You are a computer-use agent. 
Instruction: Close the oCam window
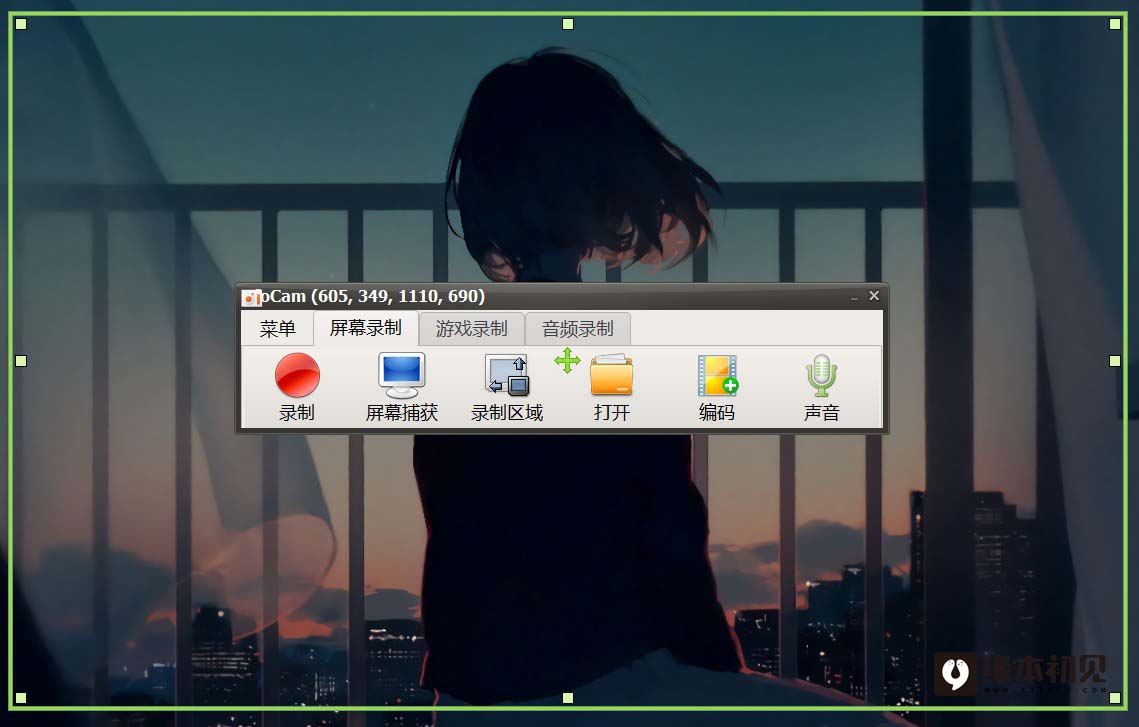tap(874, 296)
